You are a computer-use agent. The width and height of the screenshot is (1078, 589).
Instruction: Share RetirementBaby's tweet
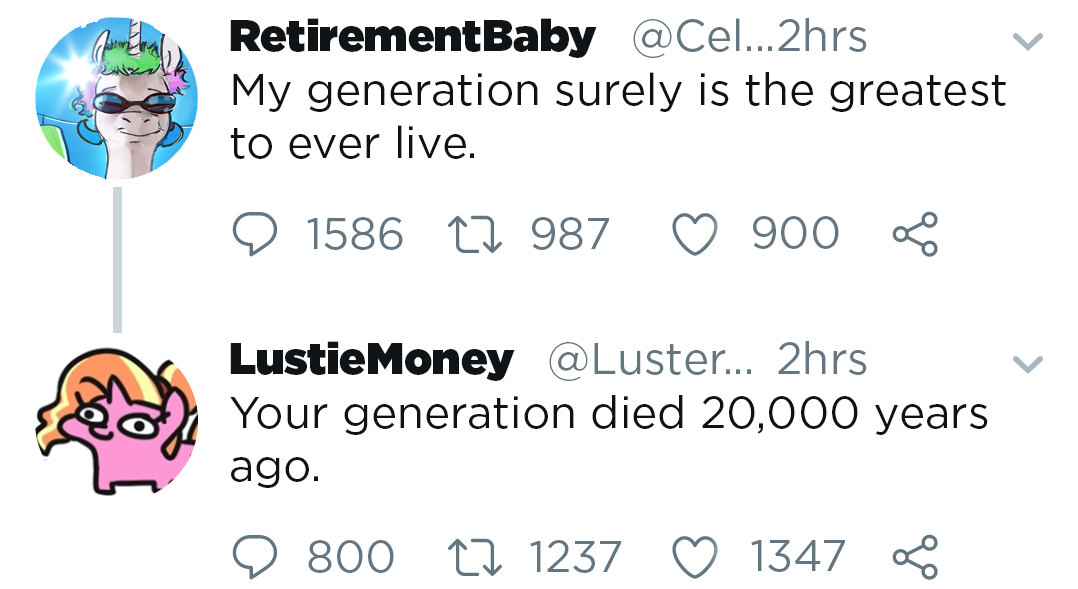click(x=914, y=235)
